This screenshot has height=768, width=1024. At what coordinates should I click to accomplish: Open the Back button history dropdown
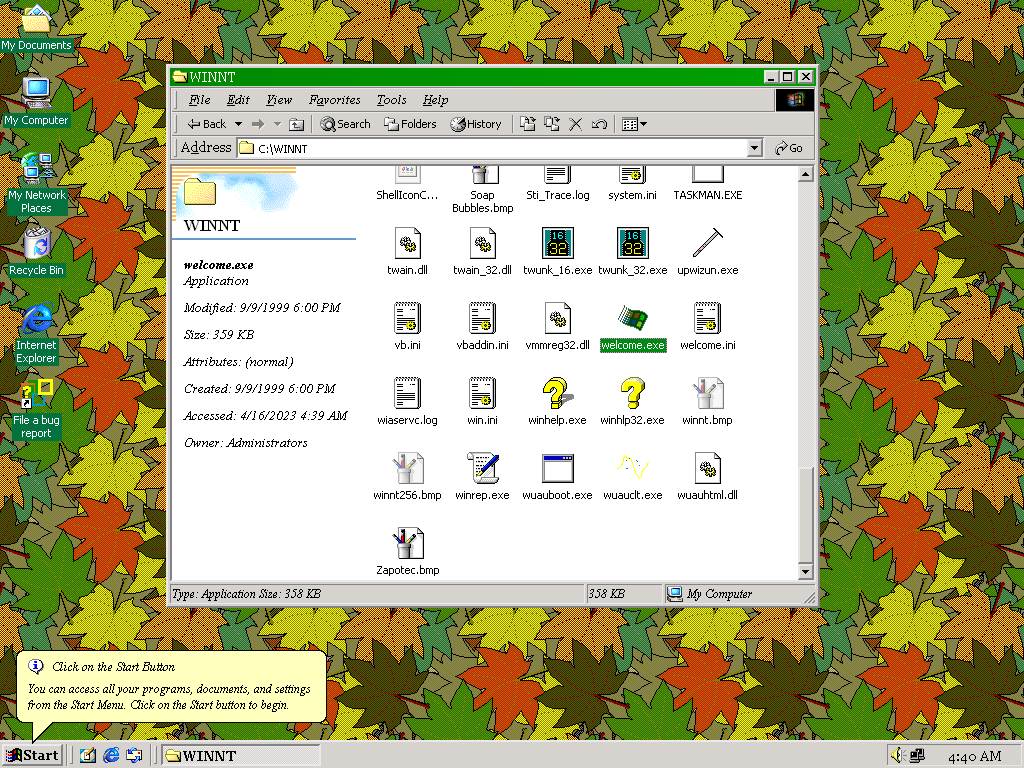pyautogui.click(x=238, y=124)
